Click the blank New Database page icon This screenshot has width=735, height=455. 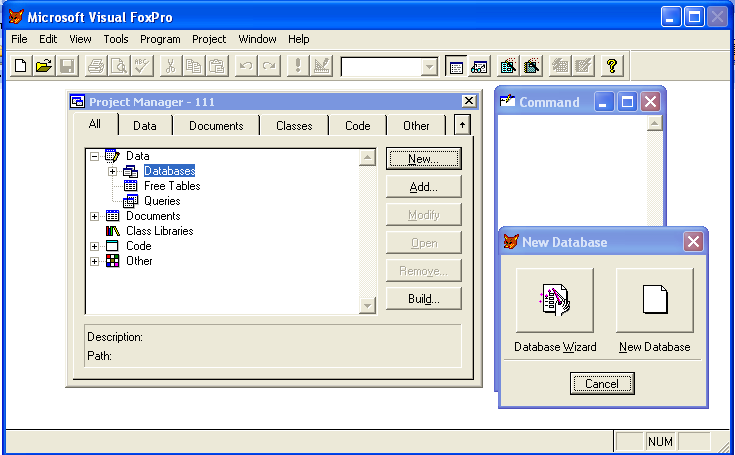coord(655,300)
